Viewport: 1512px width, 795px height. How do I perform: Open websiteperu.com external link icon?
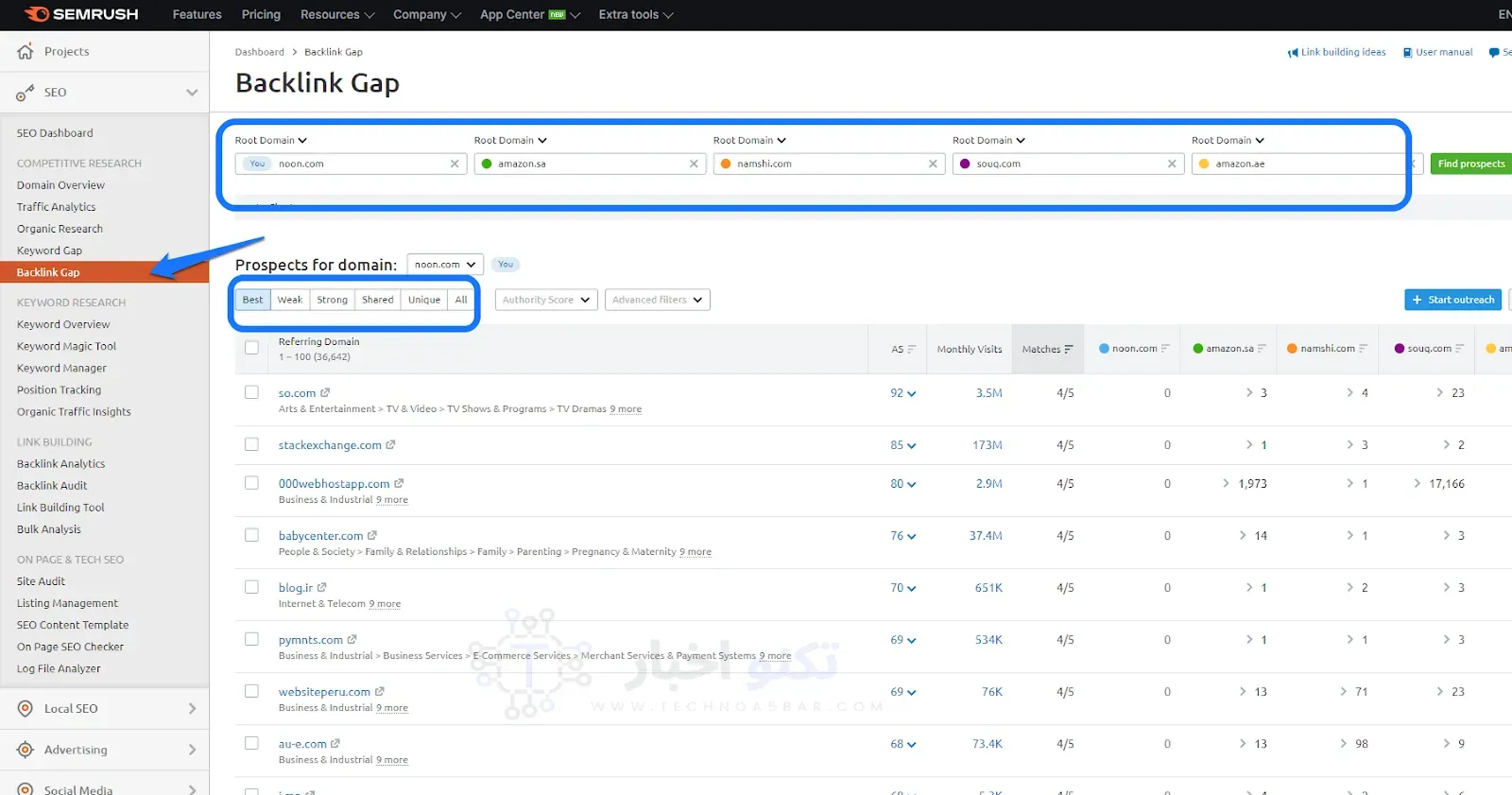(x=380, y=691)
